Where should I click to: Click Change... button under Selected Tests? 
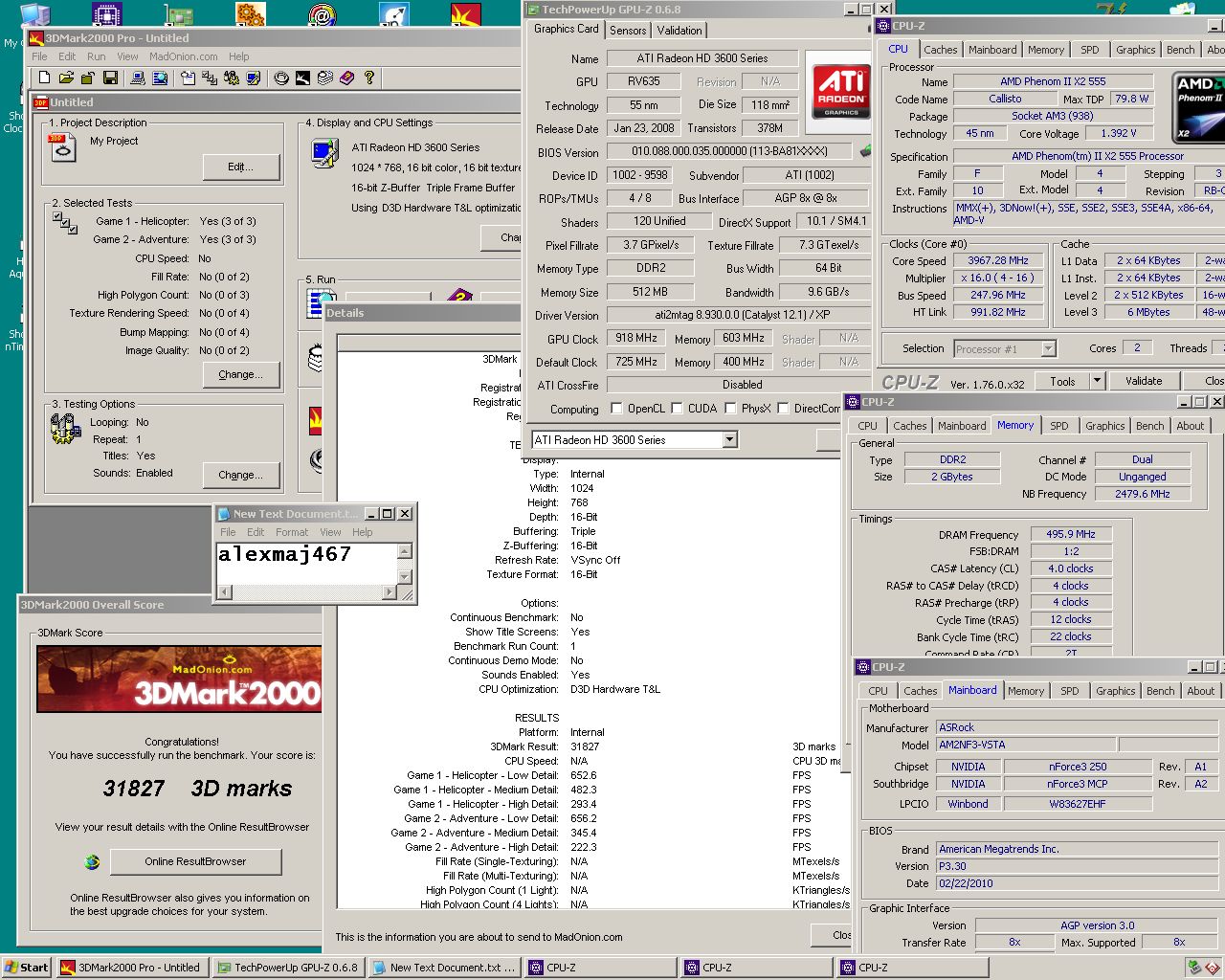pos(241,374)
